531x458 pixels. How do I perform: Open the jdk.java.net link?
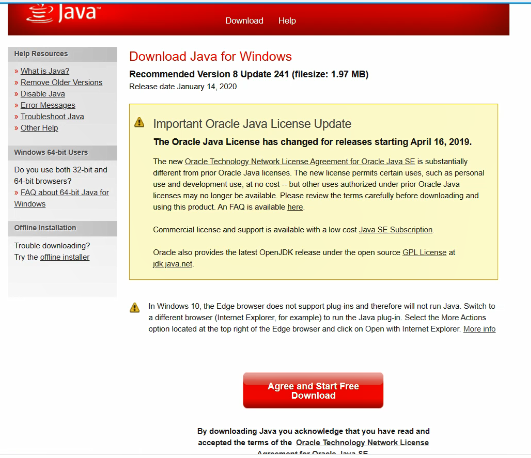coord(173,264)
